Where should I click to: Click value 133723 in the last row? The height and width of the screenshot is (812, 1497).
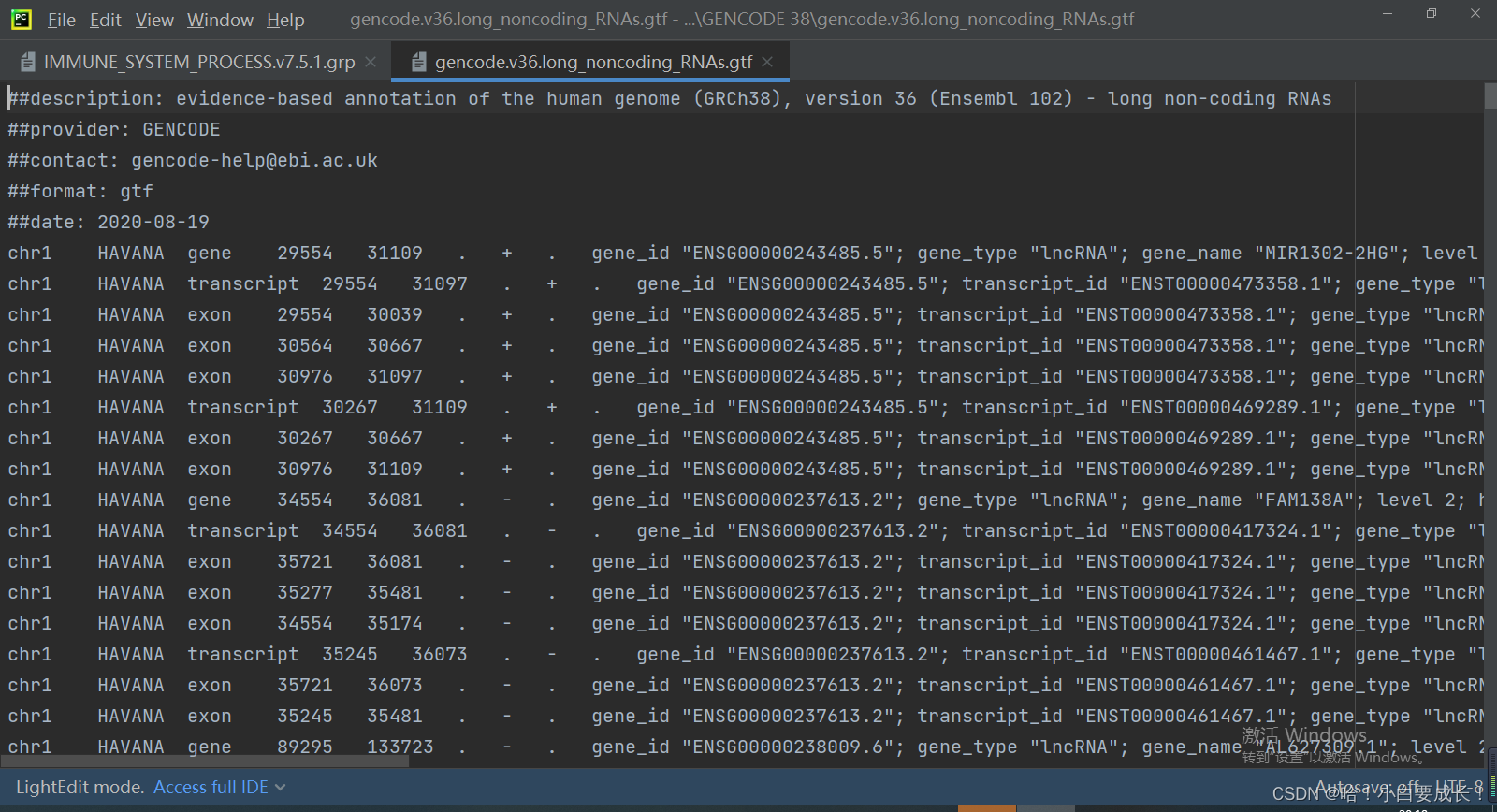[x=400, y=747]
